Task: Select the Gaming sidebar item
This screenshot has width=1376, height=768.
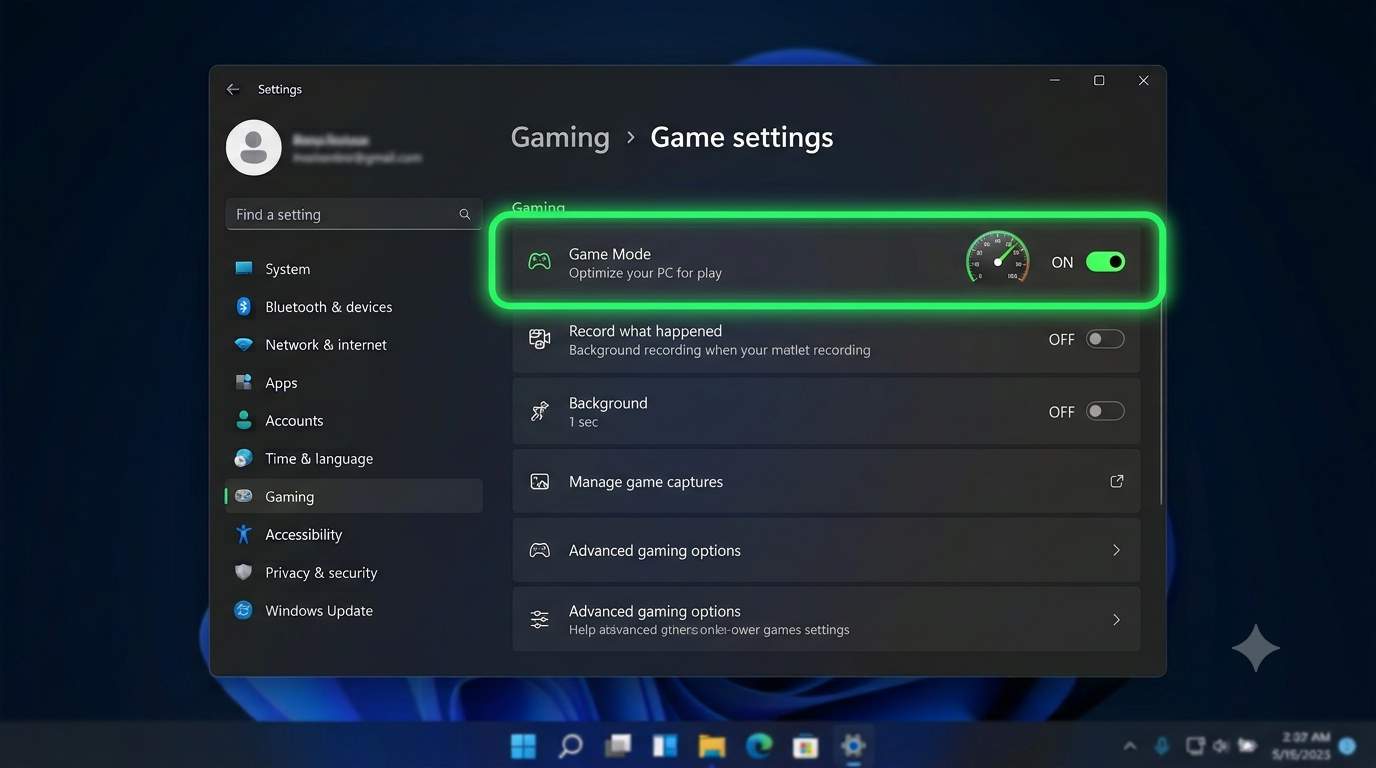Action: tap(354, 496)
